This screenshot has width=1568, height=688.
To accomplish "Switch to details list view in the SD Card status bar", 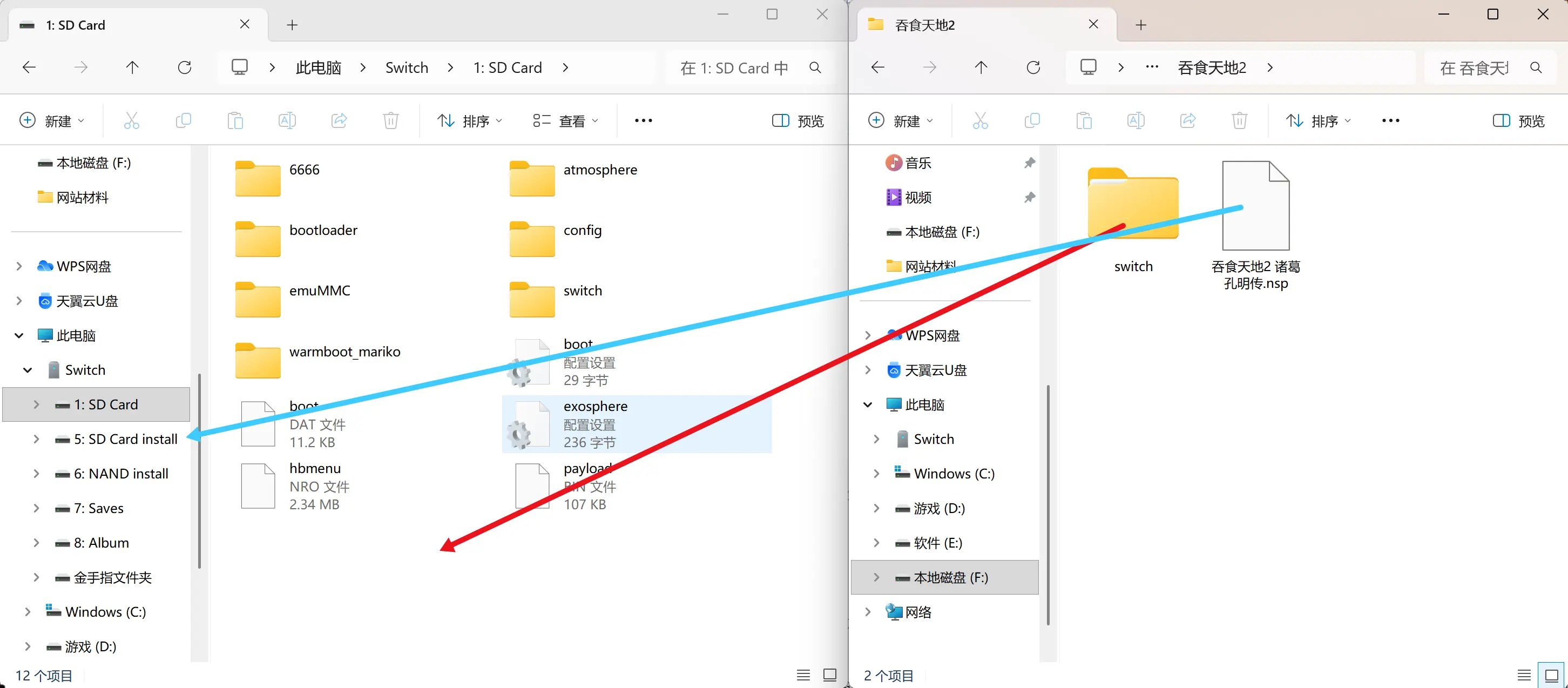I will coord(803,674).
